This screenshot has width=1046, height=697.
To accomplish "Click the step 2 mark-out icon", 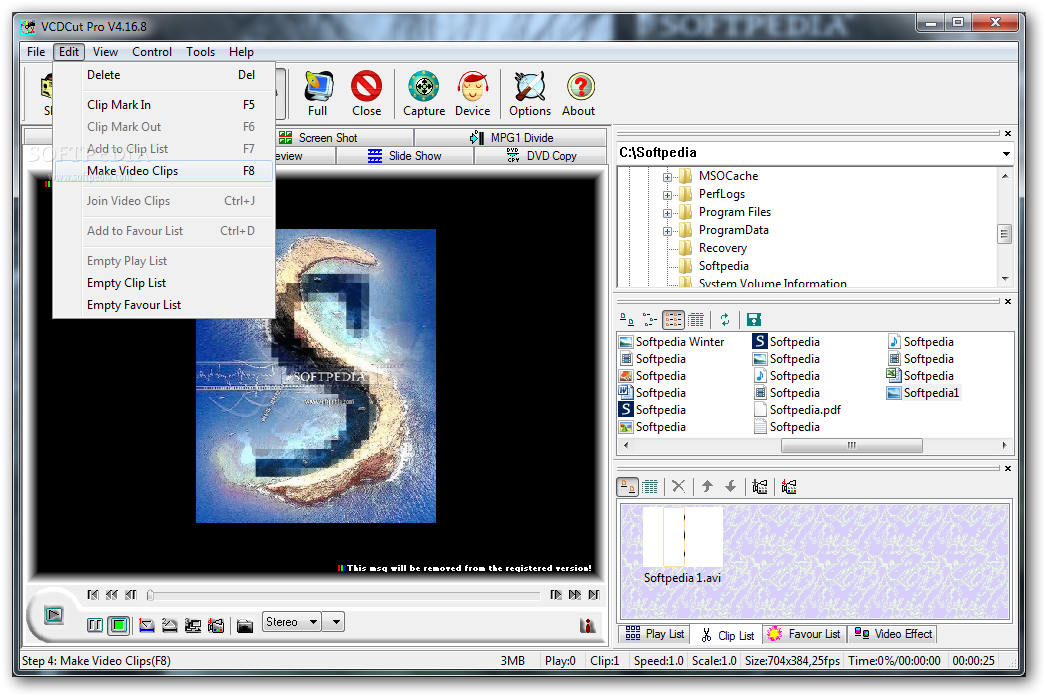I will tap(169, 626).
